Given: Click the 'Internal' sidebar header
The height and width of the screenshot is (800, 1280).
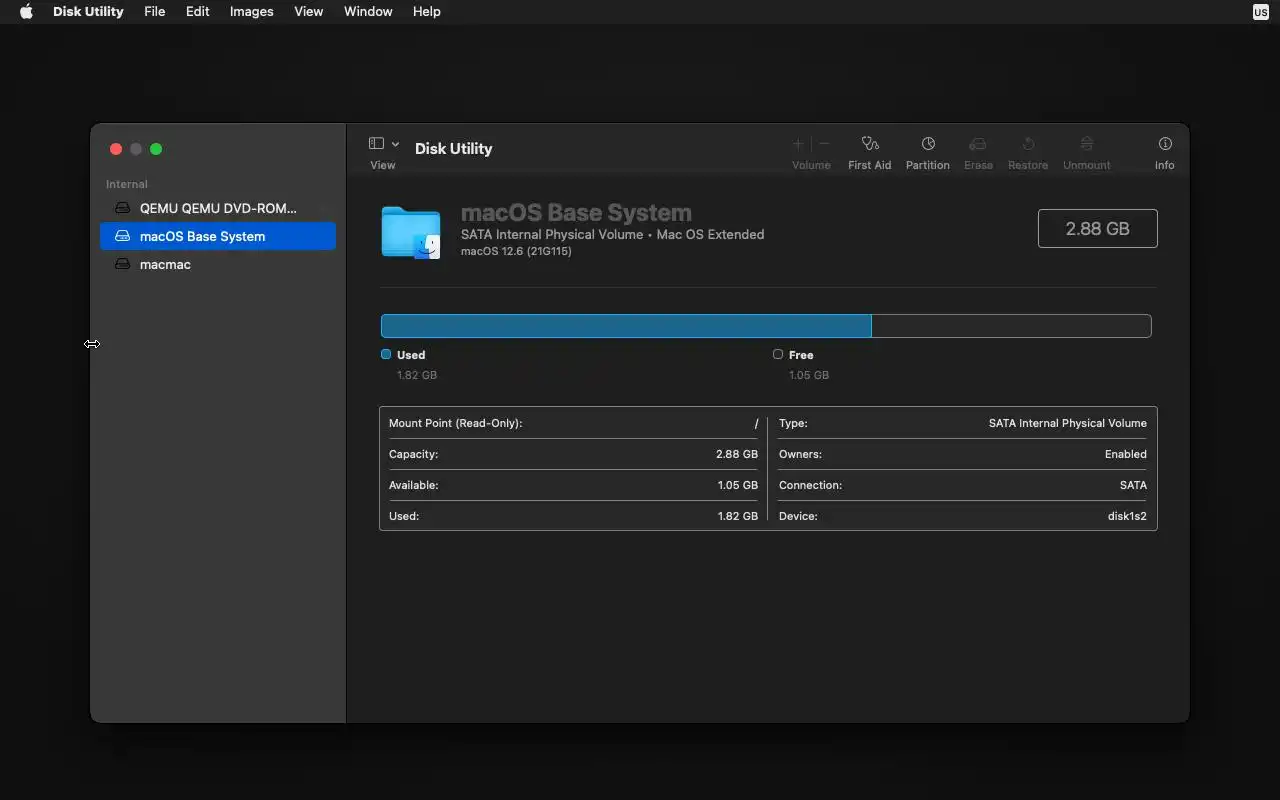Looking at the screenshot, I should pyautogui.click(x=127, y=184).
